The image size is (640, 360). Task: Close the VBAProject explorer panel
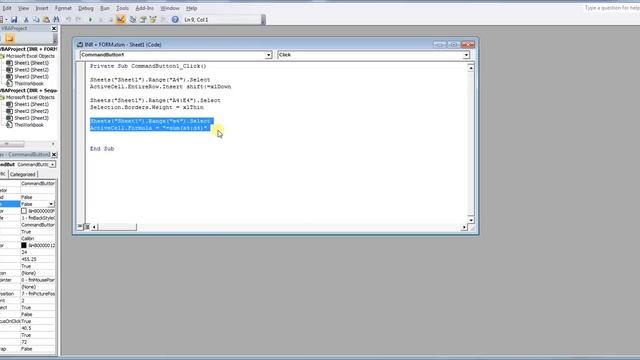click(54, 29)
